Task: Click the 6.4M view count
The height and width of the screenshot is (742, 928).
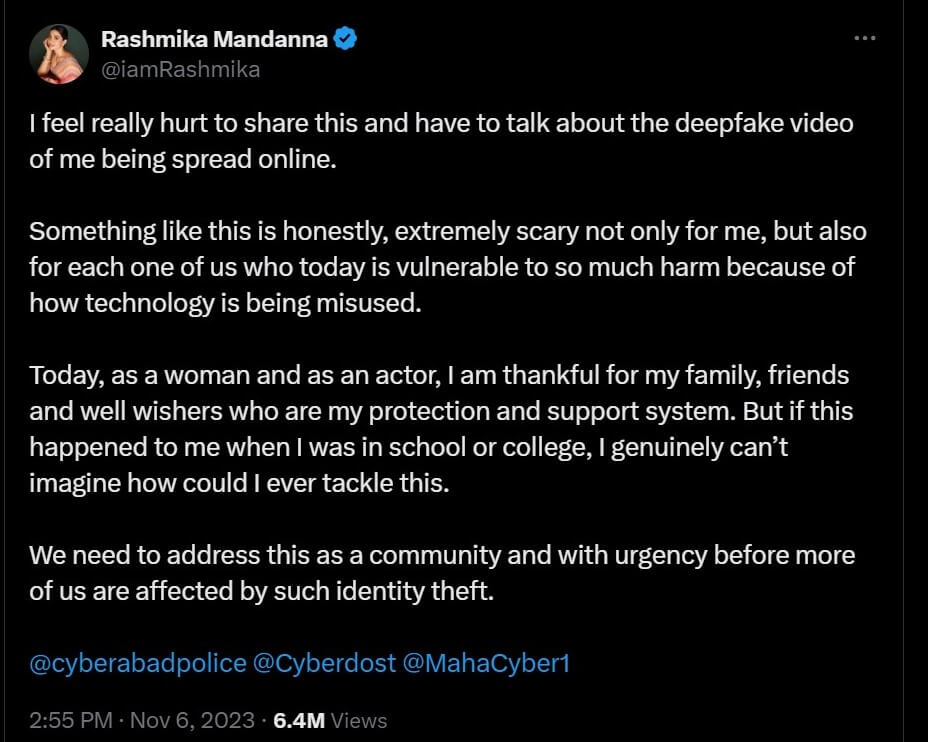Action: click(x=298, y=720)
